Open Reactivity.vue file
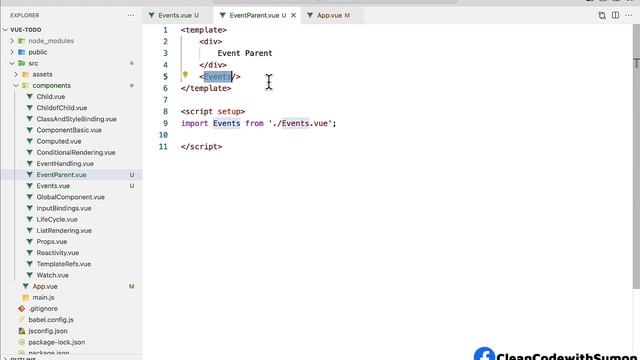The width and height of the screenshot is (640, 360). coord(58,253)
